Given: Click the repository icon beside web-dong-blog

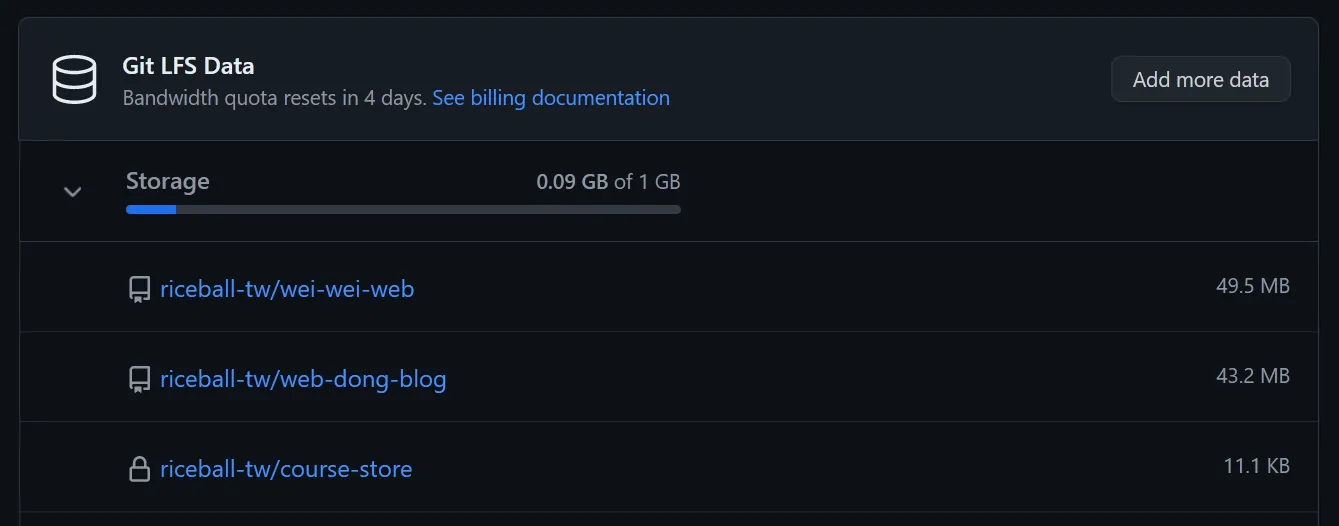Looking at the screenshot, I should click(139, 380).
